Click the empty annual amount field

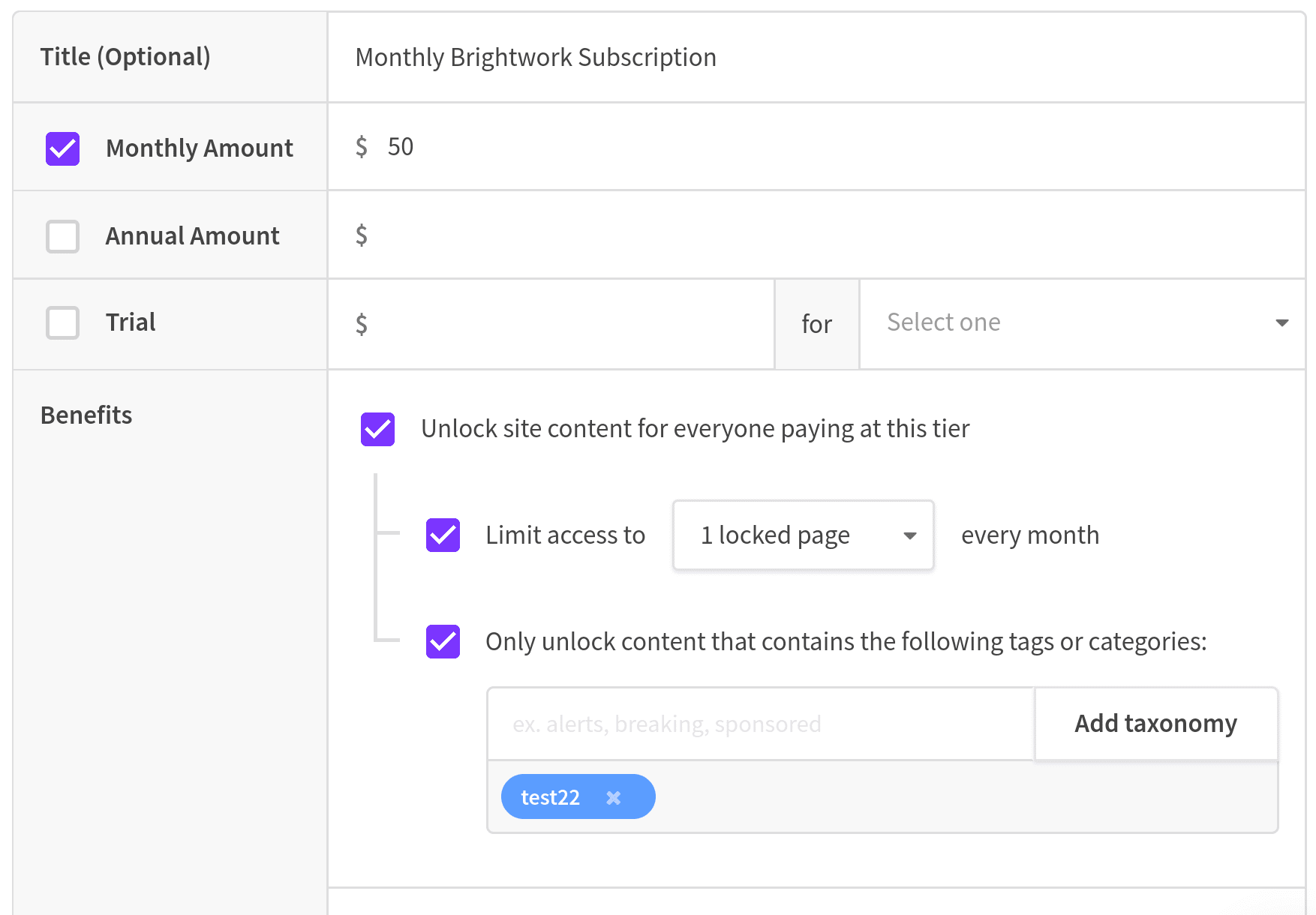(816, 235)
